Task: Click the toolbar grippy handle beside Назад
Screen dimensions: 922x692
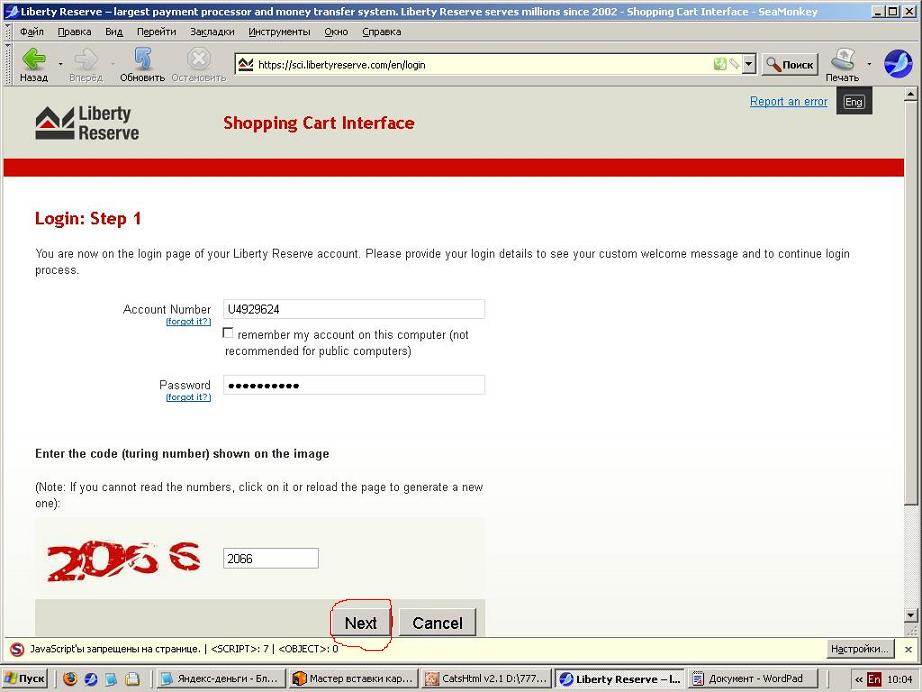Action: [8, 63]
